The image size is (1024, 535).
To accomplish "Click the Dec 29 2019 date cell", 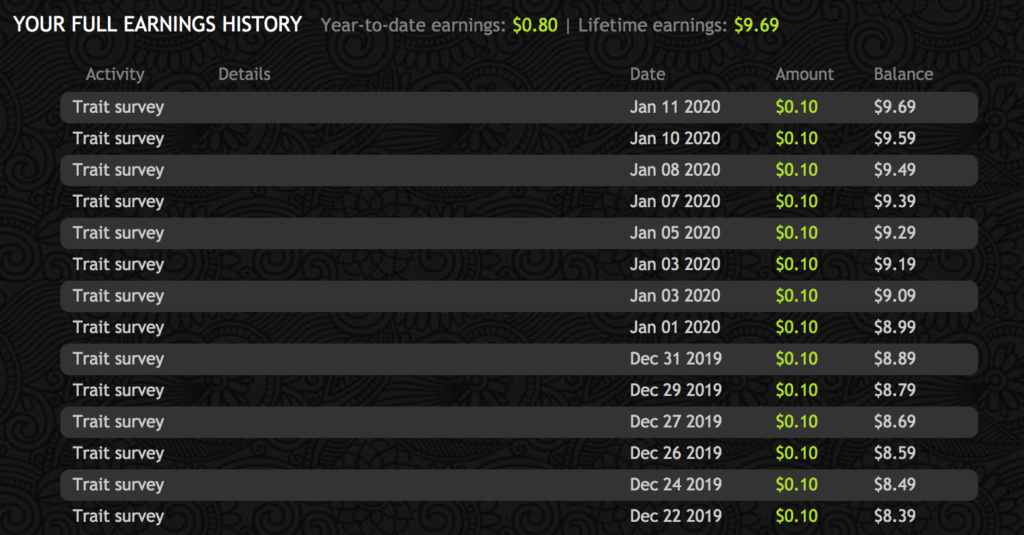I will [x=675, y=390].
